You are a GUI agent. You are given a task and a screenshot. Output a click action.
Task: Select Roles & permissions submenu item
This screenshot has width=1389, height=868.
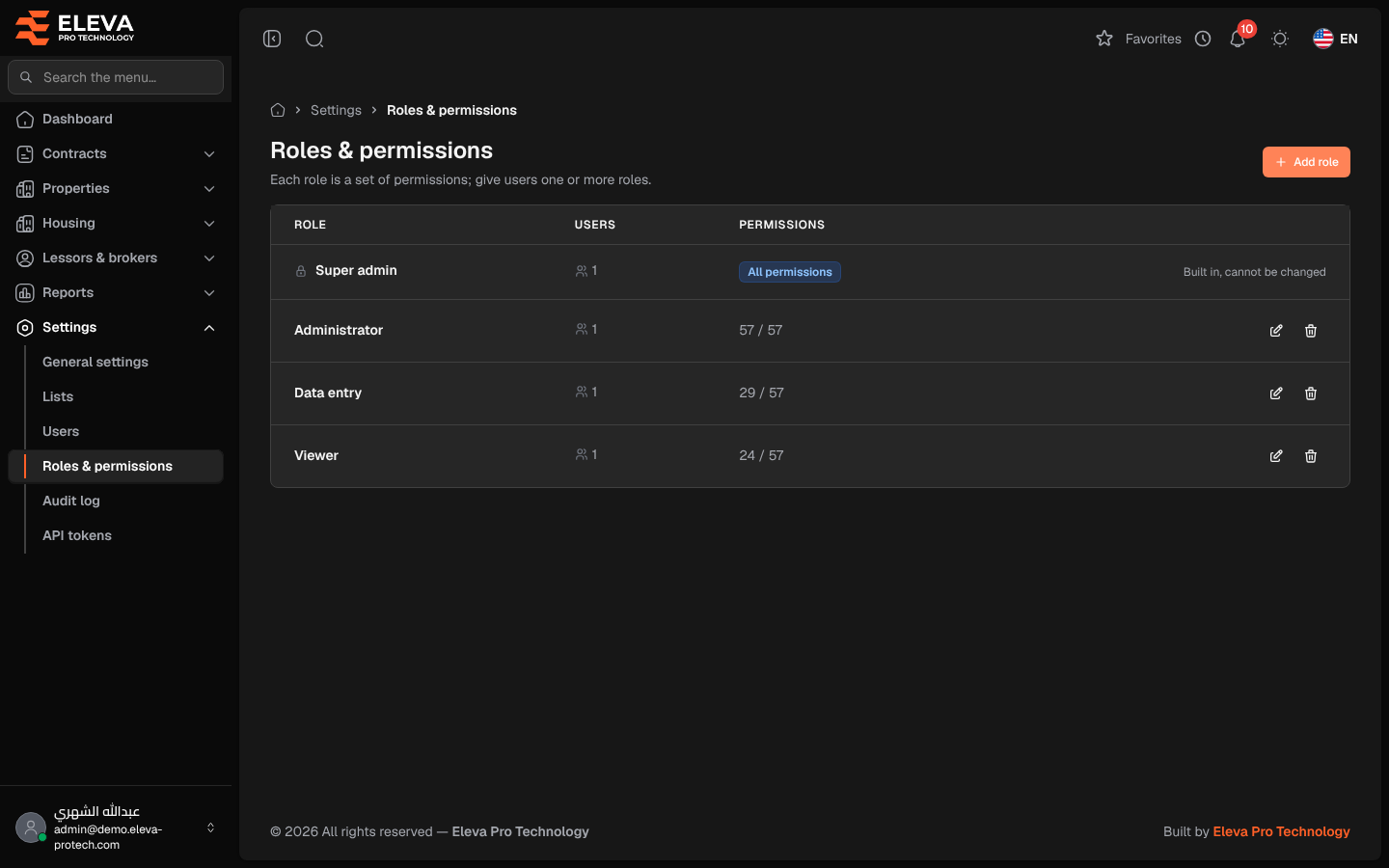(x=116, y=466)
